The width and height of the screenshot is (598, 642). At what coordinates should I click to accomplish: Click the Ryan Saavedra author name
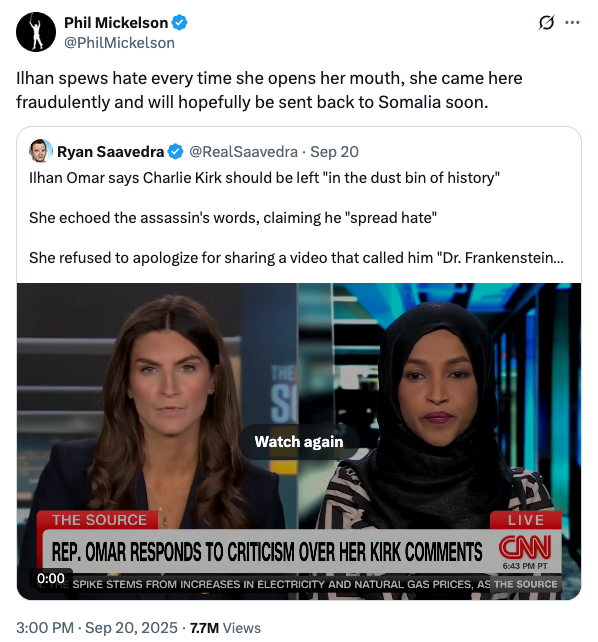coord(111,152)
